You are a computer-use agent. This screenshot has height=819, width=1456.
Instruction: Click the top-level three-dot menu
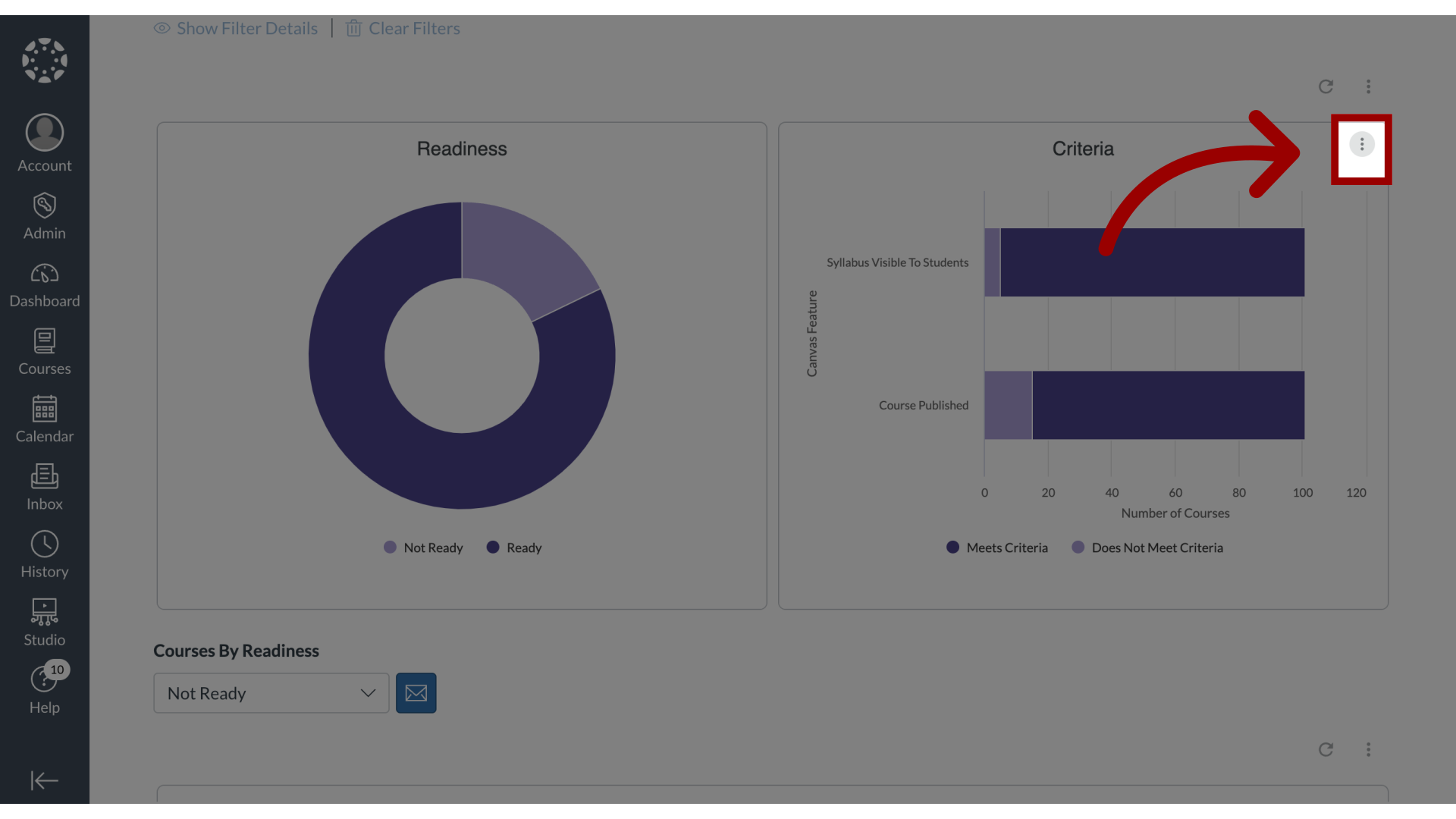1368,86
